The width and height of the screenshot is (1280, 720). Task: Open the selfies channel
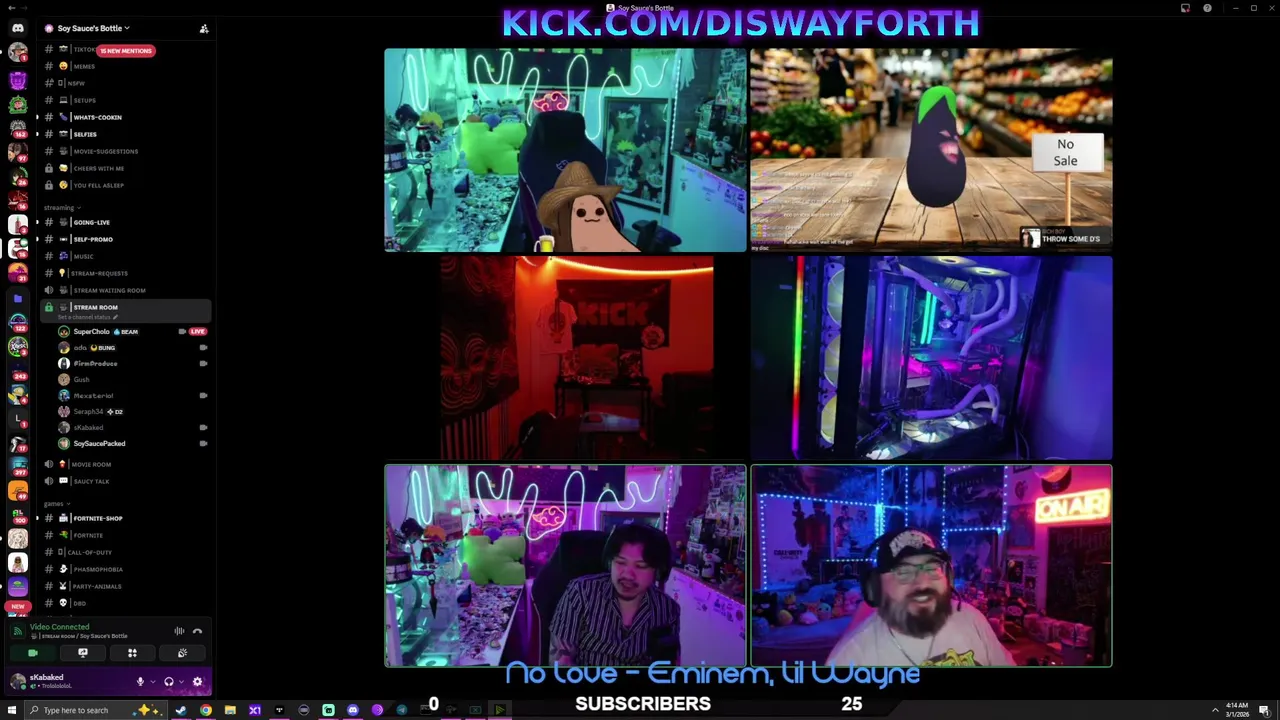pyautogui.click(x=125, y=134)
